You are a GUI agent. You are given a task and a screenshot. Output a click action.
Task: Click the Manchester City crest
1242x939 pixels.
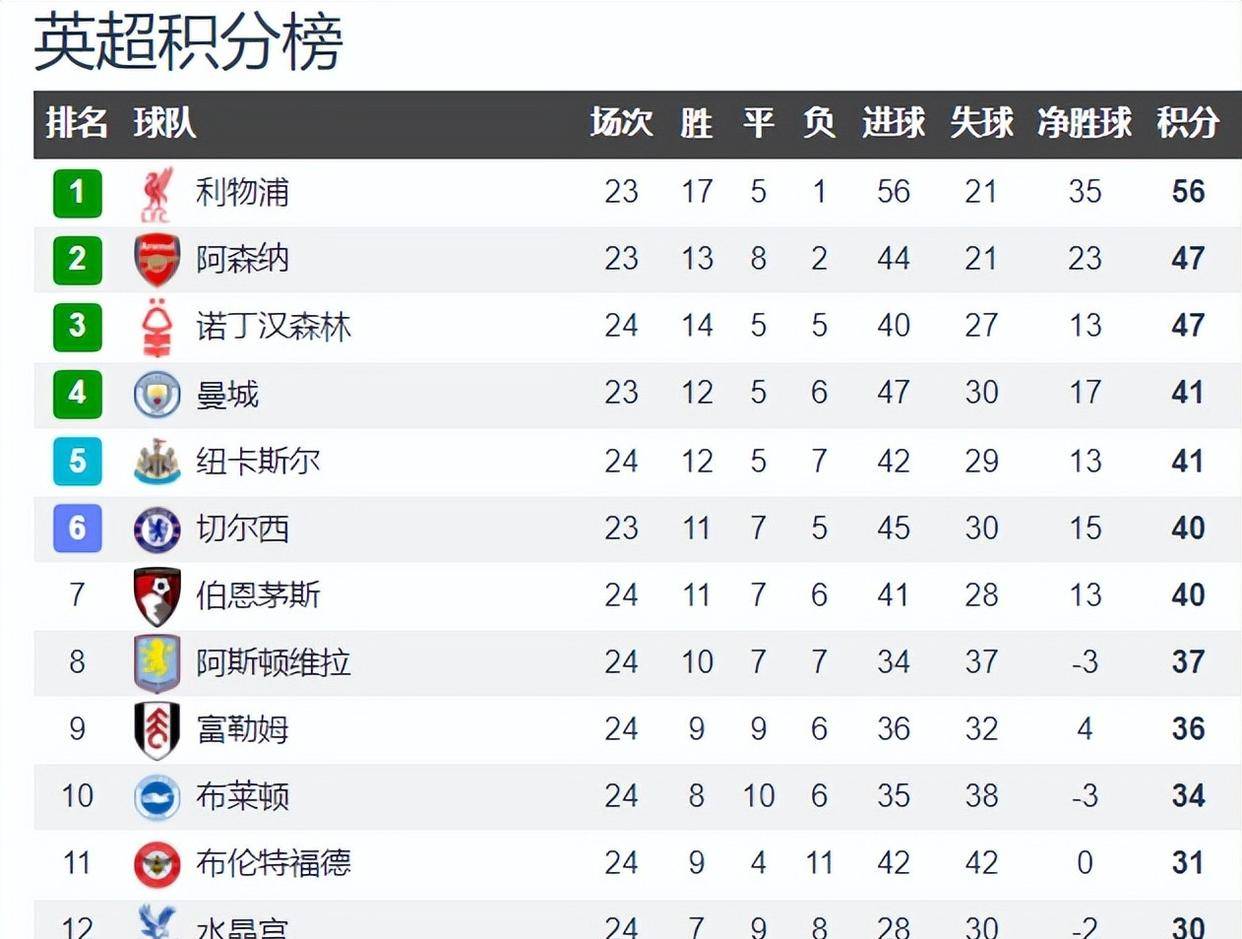(x=157, y=394)
